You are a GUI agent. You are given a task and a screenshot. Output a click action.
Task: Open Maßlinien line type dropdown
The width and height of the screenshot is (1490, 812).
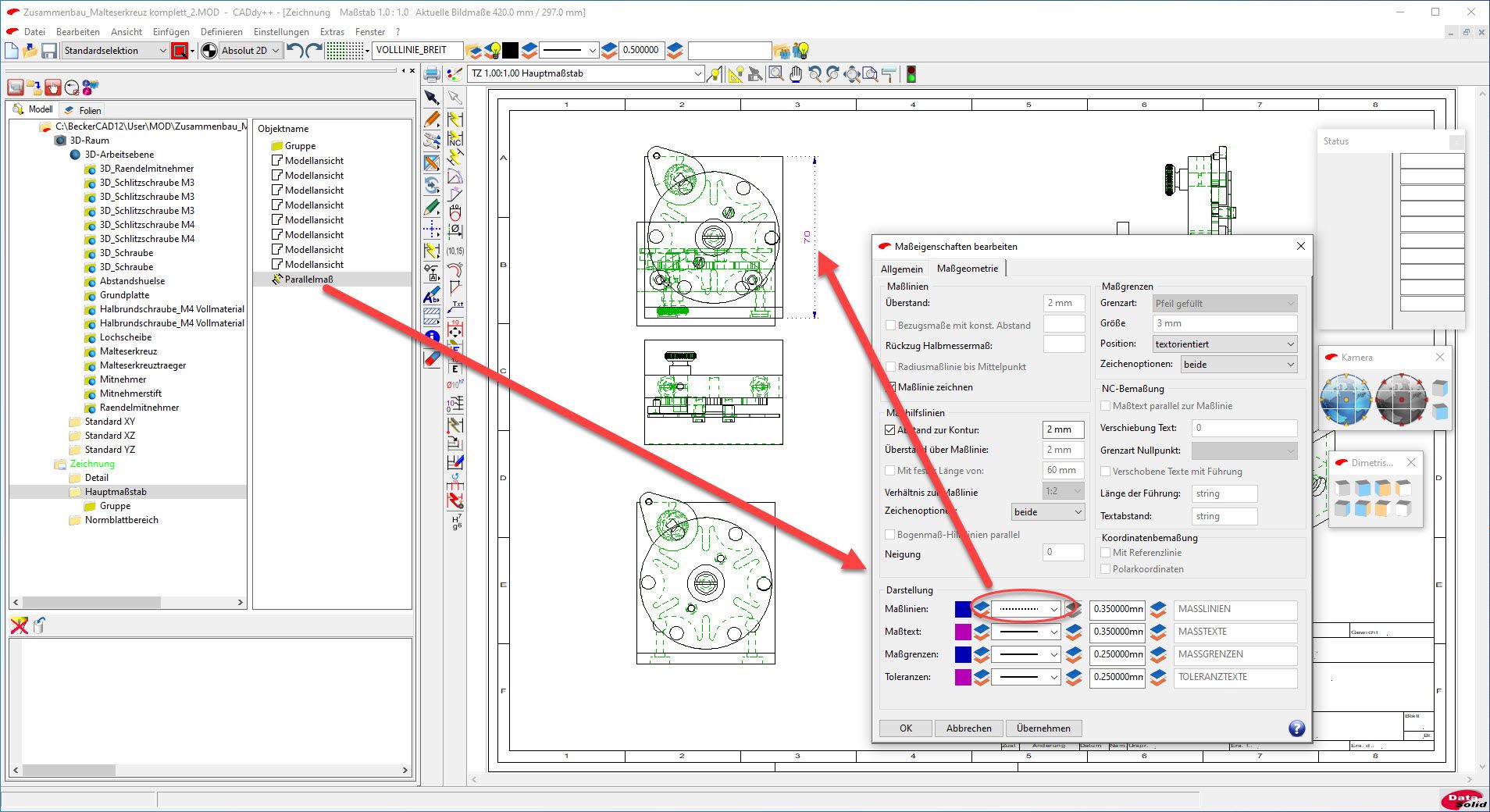pos(1026,609)
